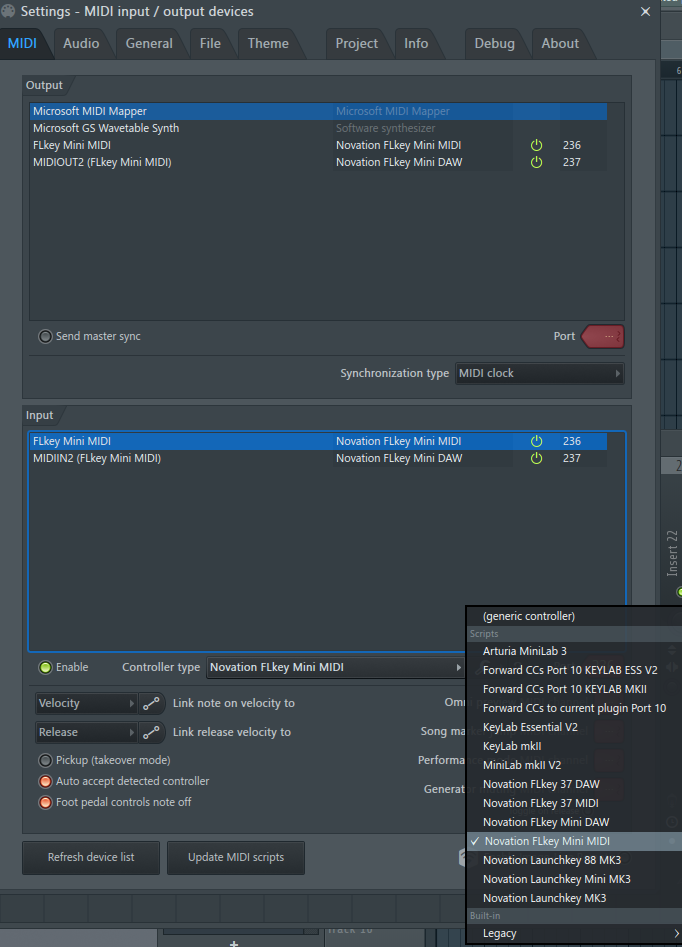Click Update MIDI scripts button

(236, 858)
